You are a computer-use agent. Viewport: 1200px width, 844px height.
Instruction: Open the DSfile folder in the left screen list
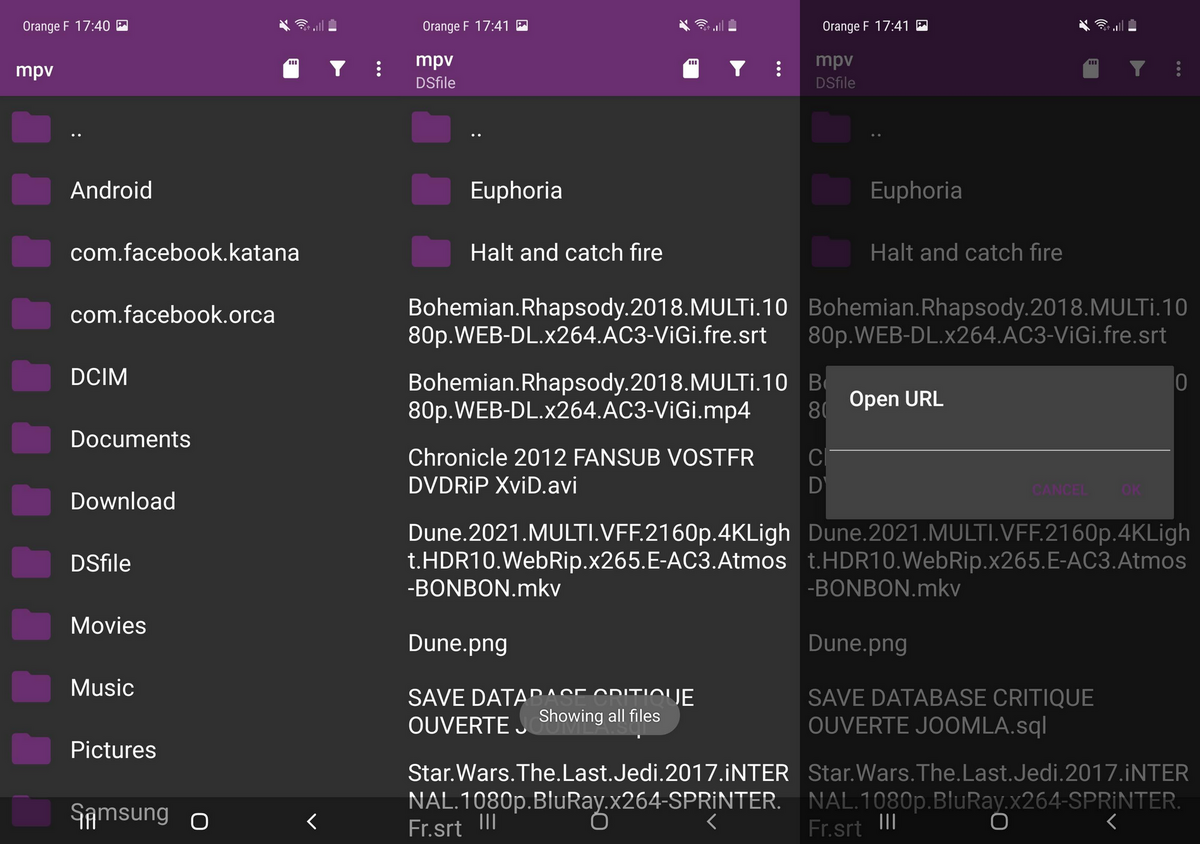pos(200,562)
